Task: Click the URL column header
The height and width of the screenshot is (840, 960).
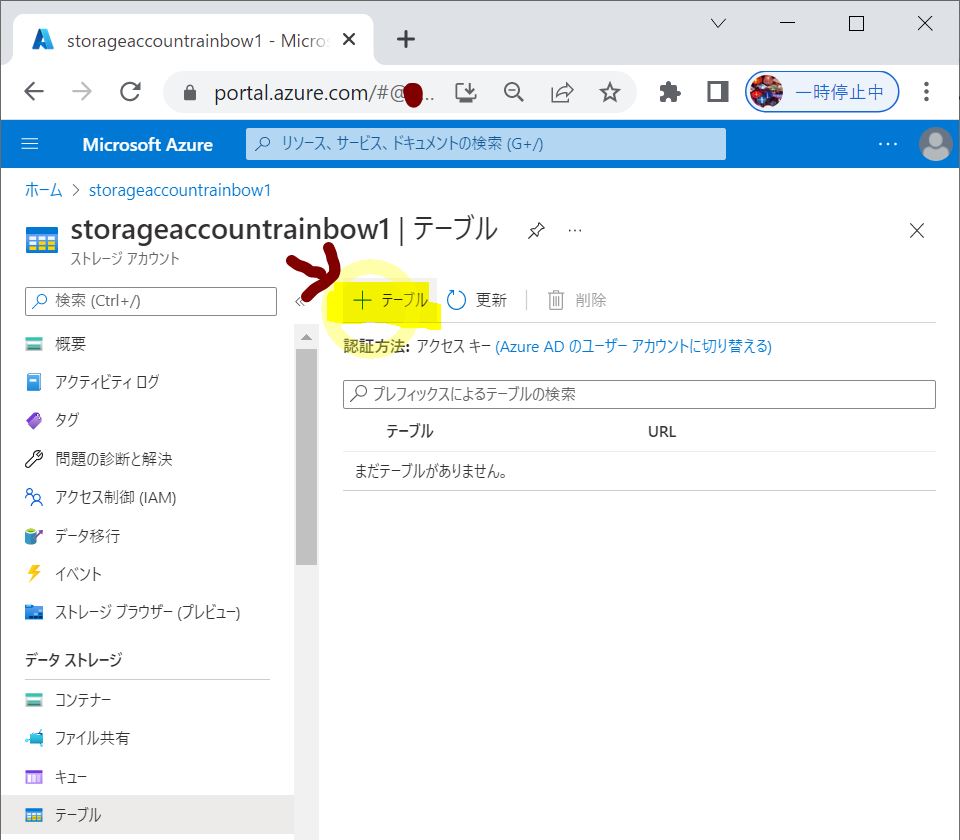Action: tap(662, 432)
